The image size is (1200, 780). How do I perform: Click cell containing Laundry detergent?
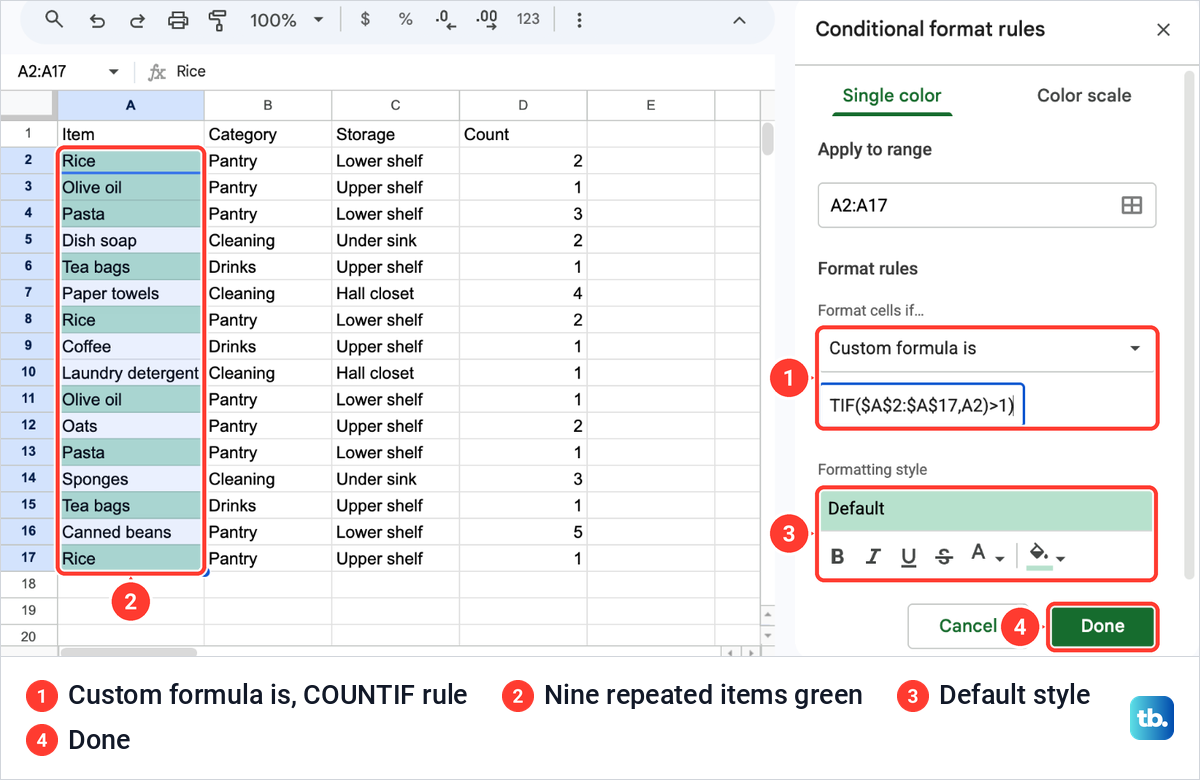(131, 373)
